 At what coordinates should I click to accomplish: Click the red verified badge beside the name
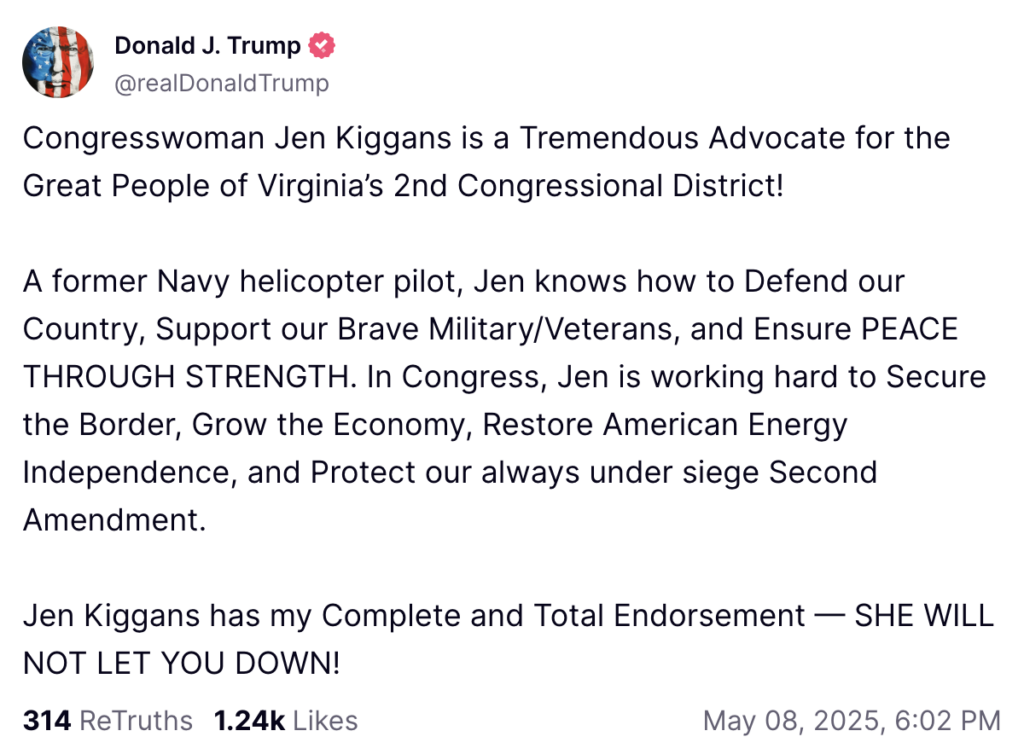(322, 46)
